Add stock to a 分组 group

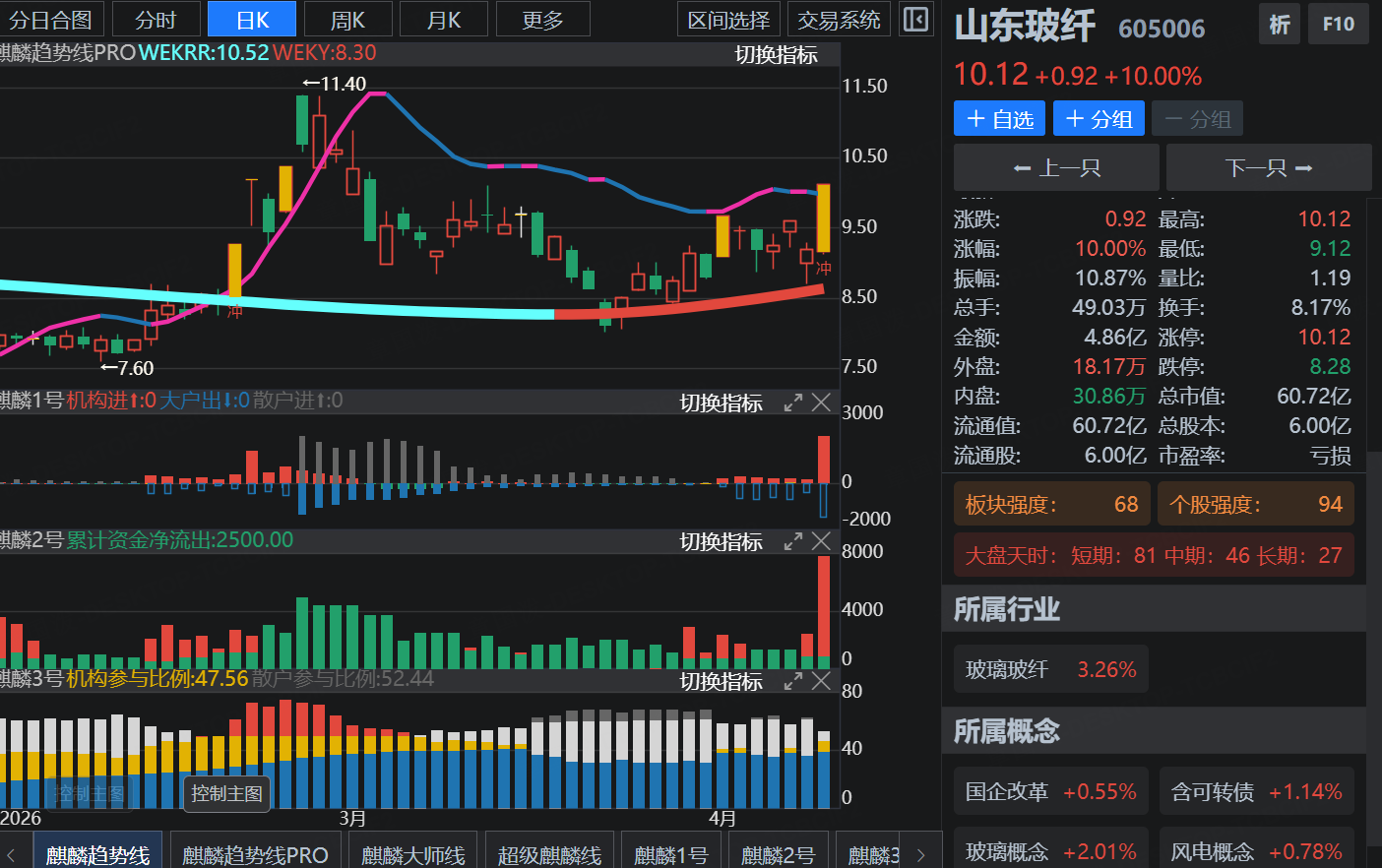[x=1099, y=119]
